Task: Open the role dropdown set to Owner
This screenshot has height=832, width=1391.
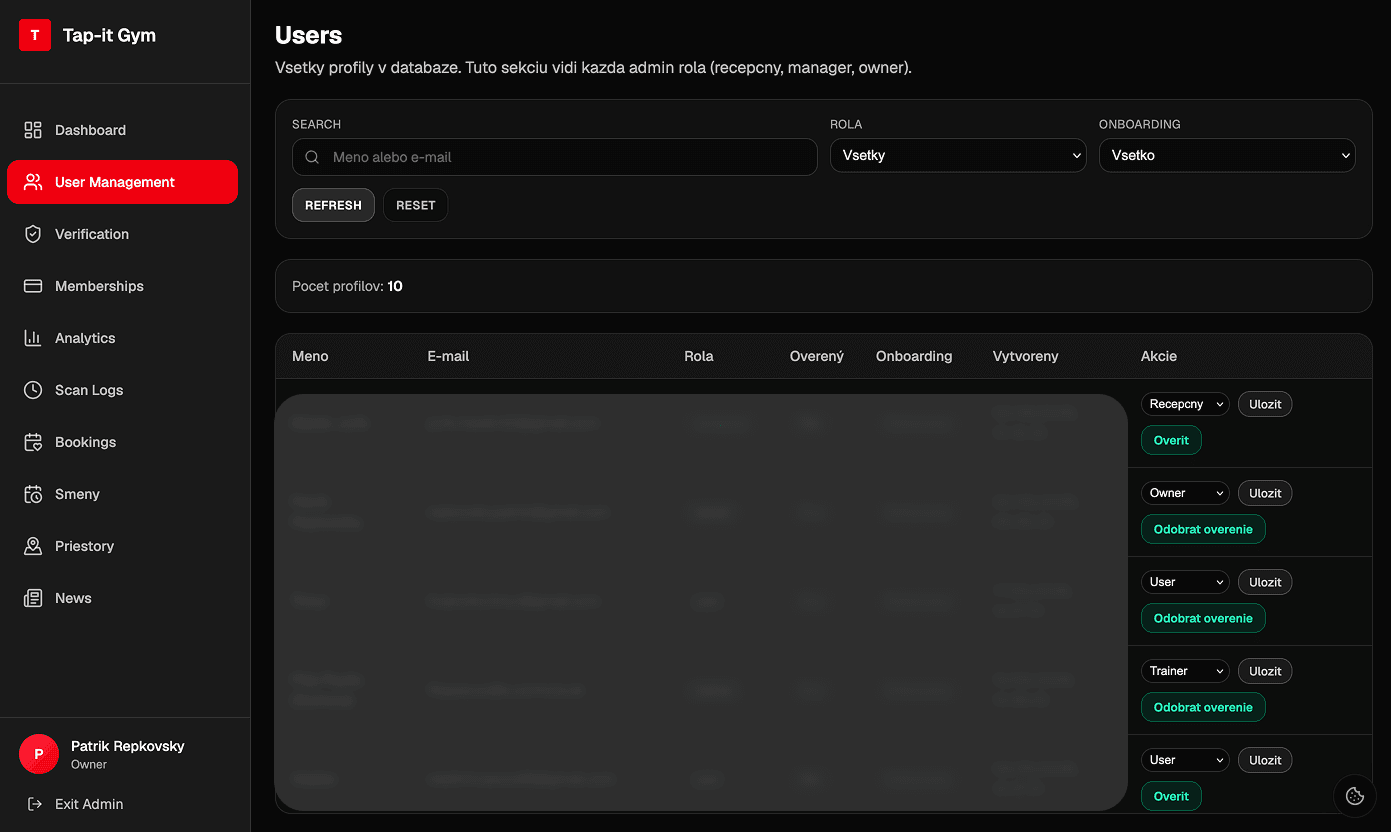Action: [x=1185, y=493]
